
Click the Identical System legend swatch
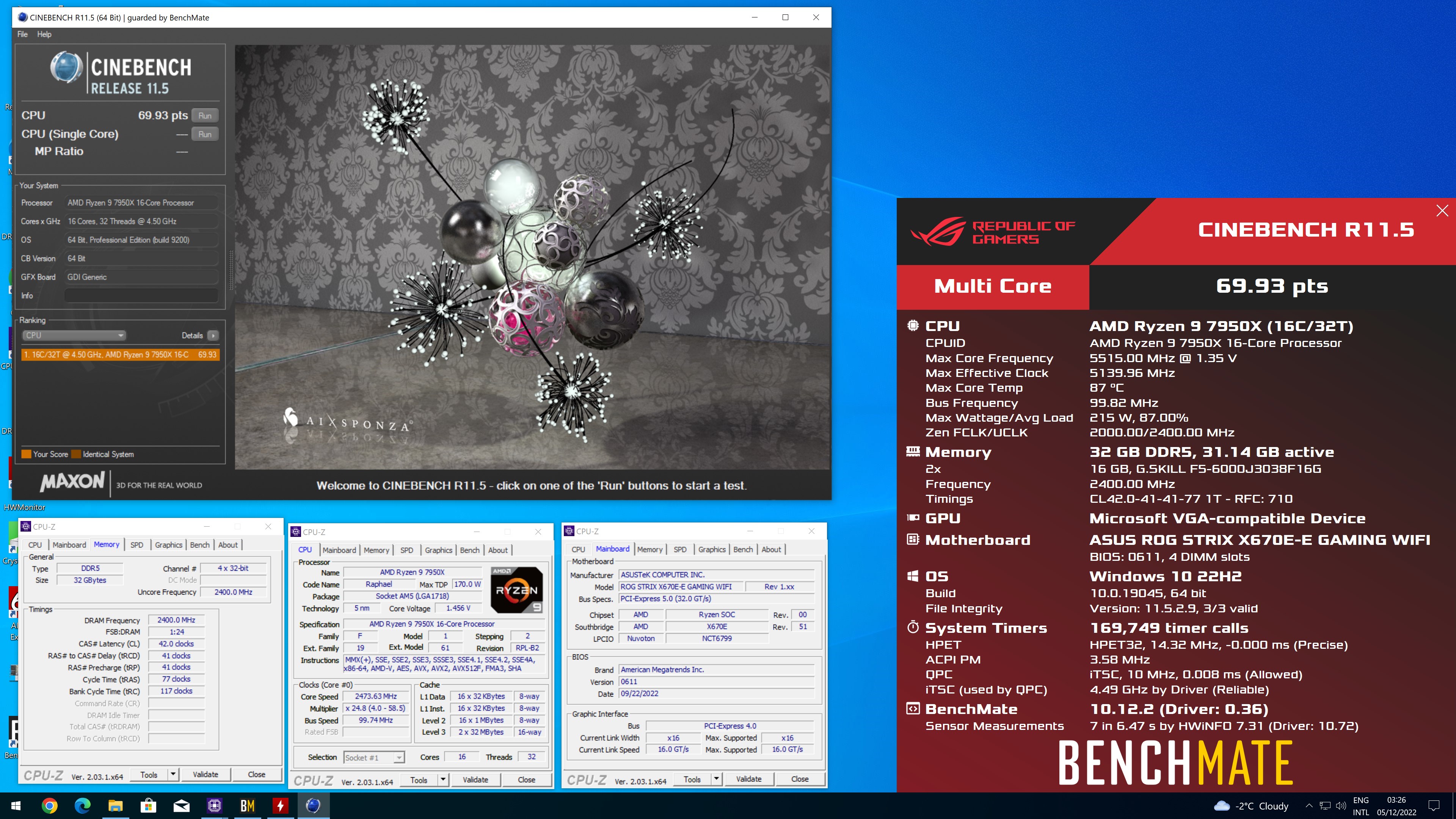[76, 454]
